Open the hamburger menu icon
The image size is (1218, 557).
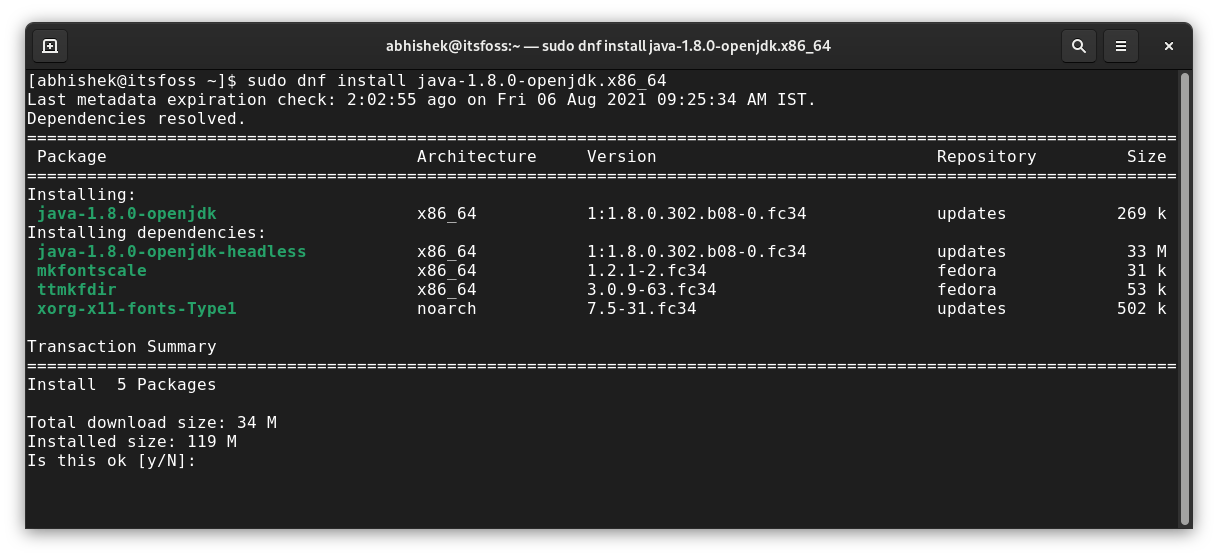(x=1121, y=46)
